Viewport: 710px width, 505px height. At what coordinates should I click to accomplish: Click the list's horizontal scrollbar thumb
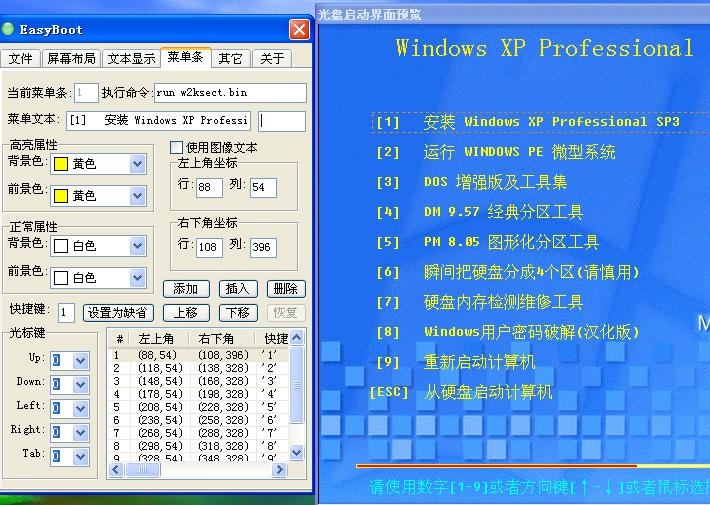pyautogui.click(x=143, y=470)
